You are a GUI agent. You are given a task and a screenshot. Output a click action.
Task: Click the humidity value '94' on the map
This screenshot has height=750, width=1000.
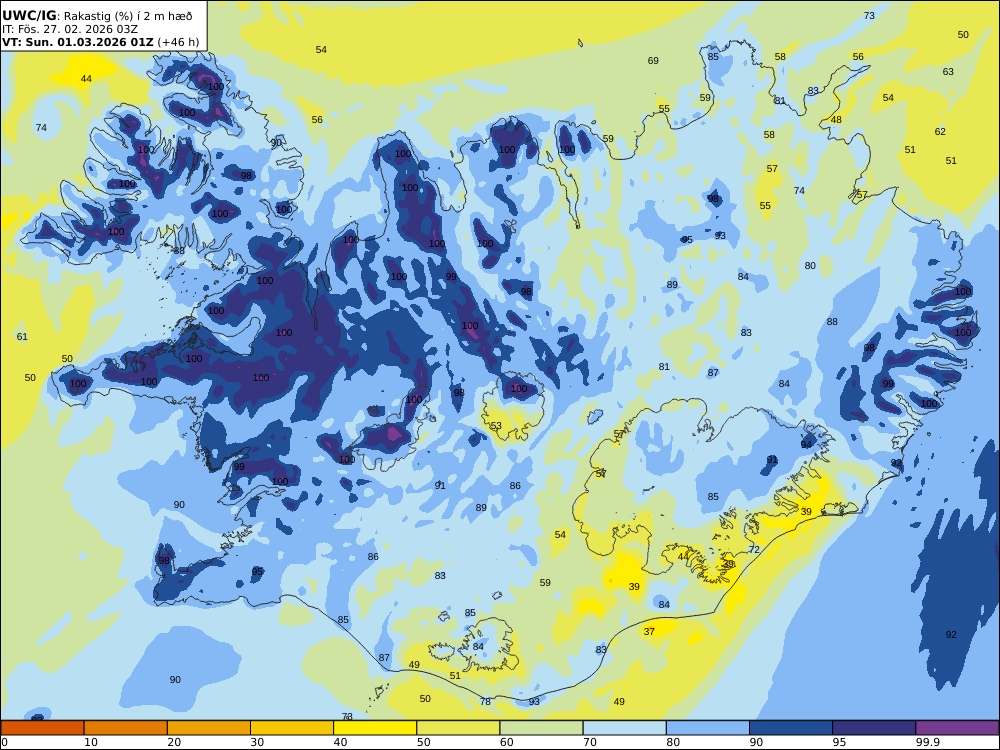807,445
